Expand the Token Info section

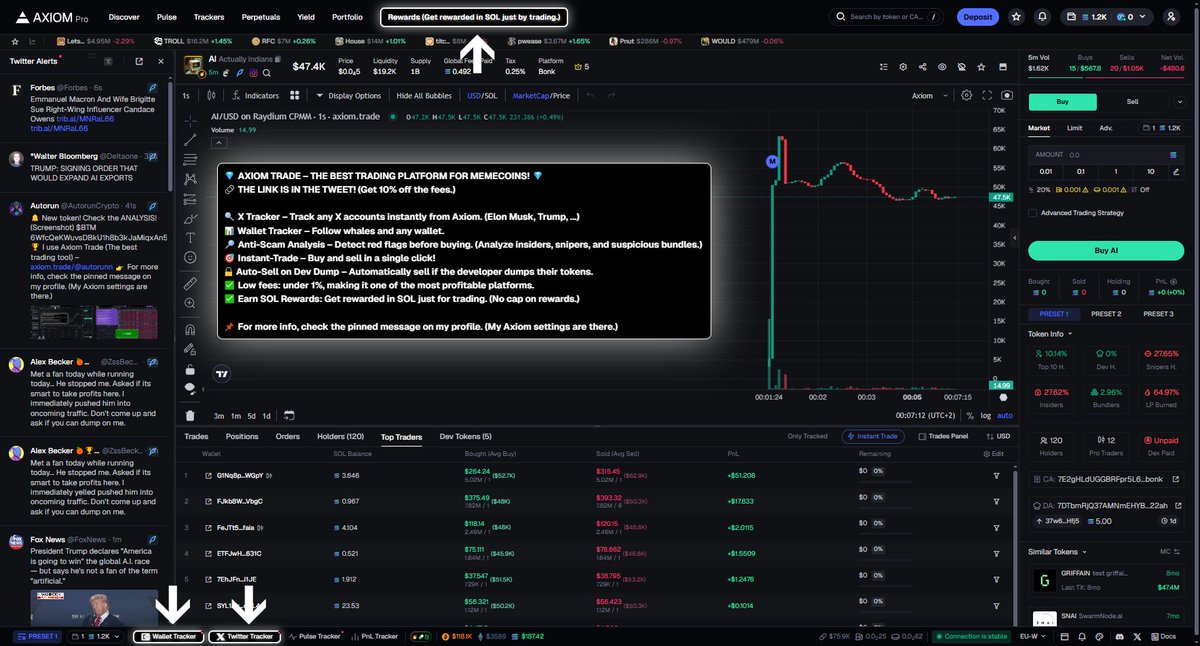point(1050,334)
